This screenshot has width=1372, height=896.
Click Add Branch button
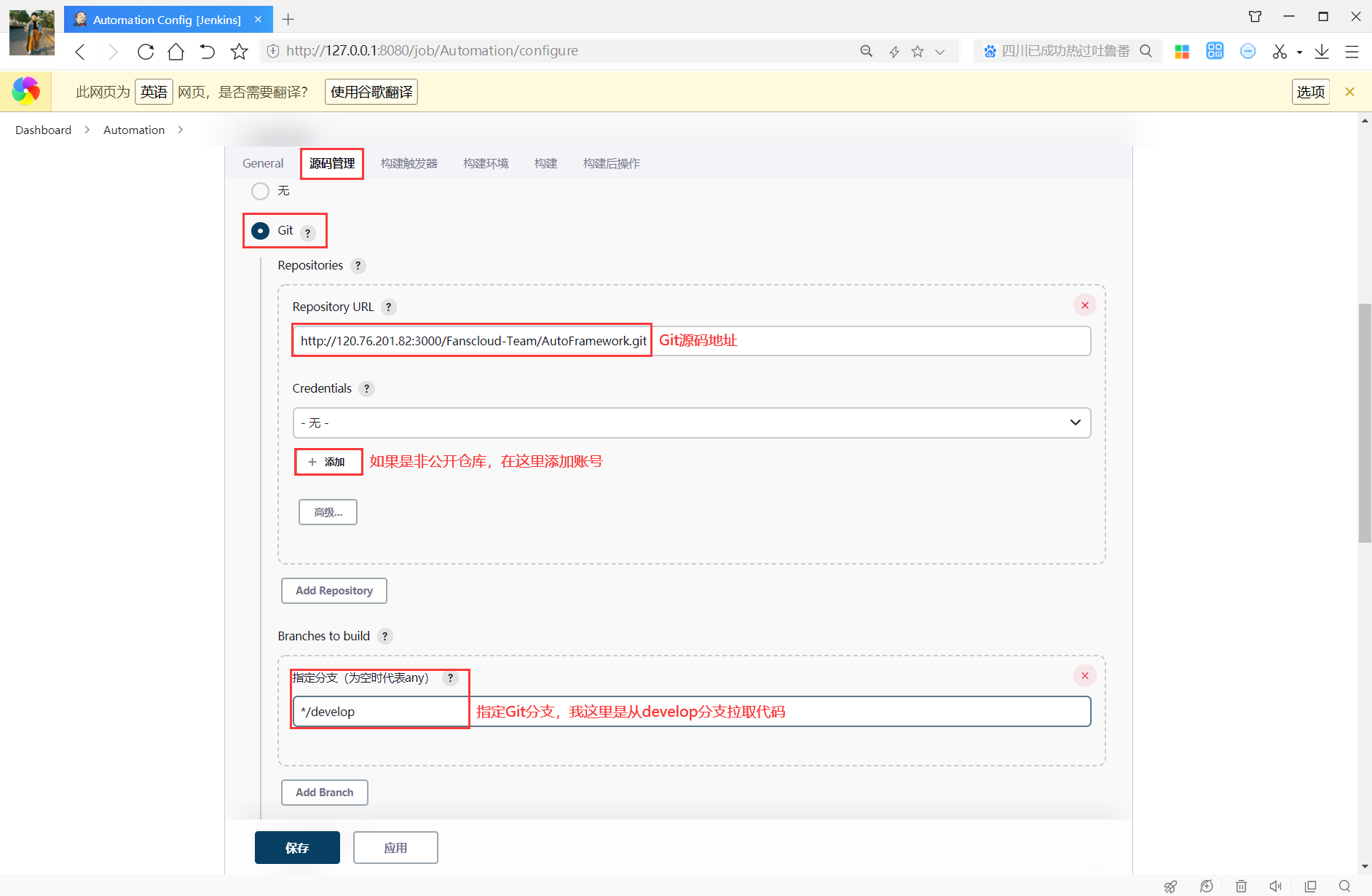click(x=325, y=793)
